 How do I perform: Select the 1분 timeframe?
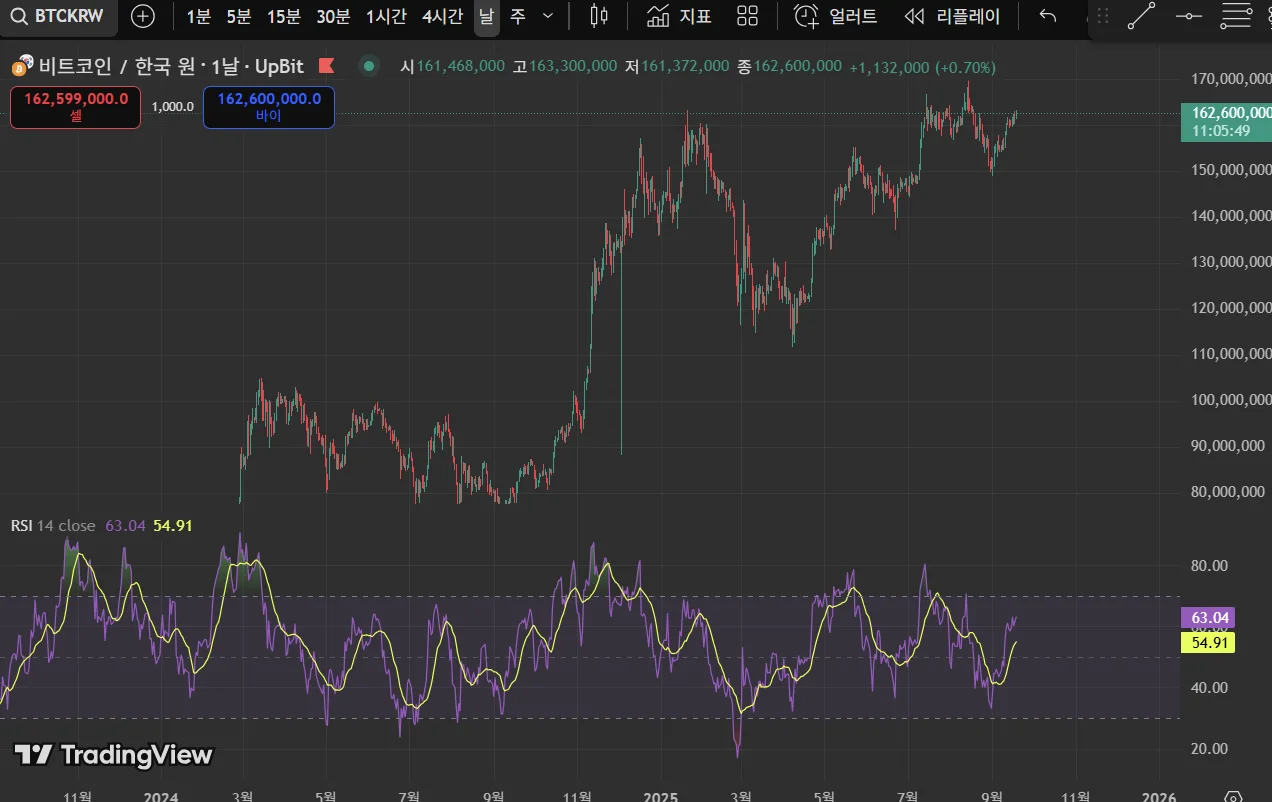[199, 16]
